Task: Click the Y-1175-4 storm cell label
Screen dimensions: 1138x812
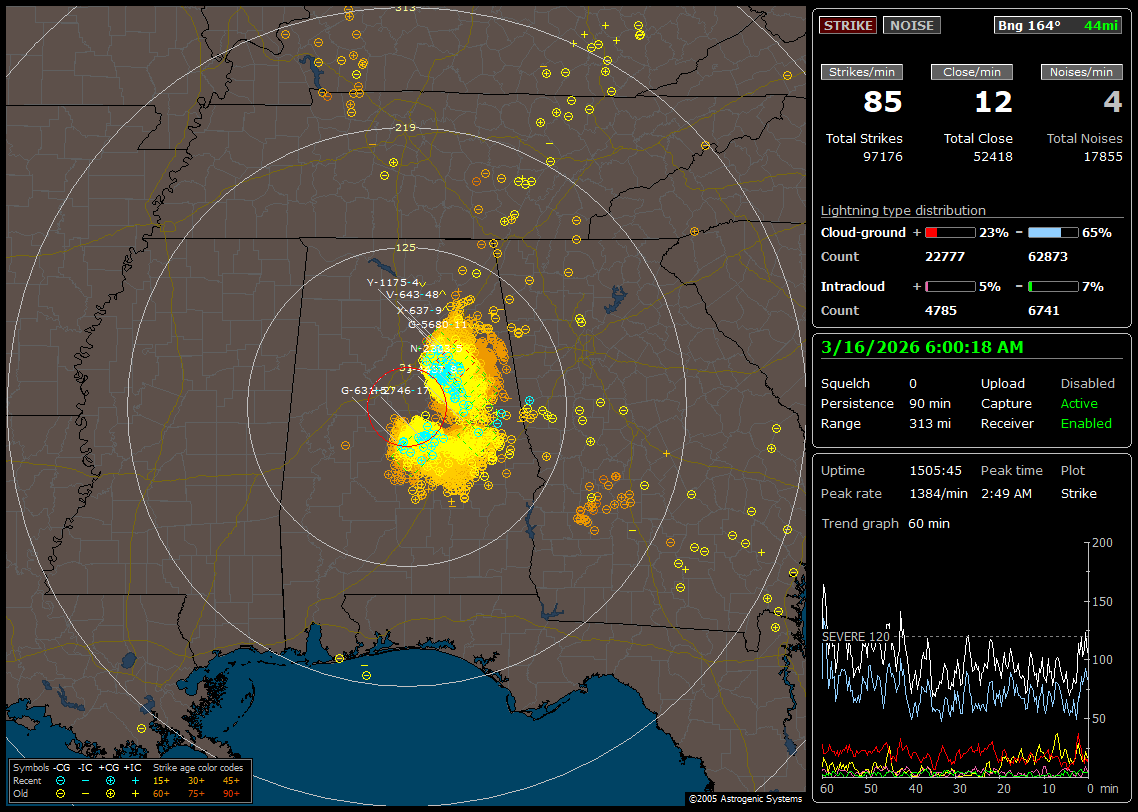Action: [x=392, y=282]
